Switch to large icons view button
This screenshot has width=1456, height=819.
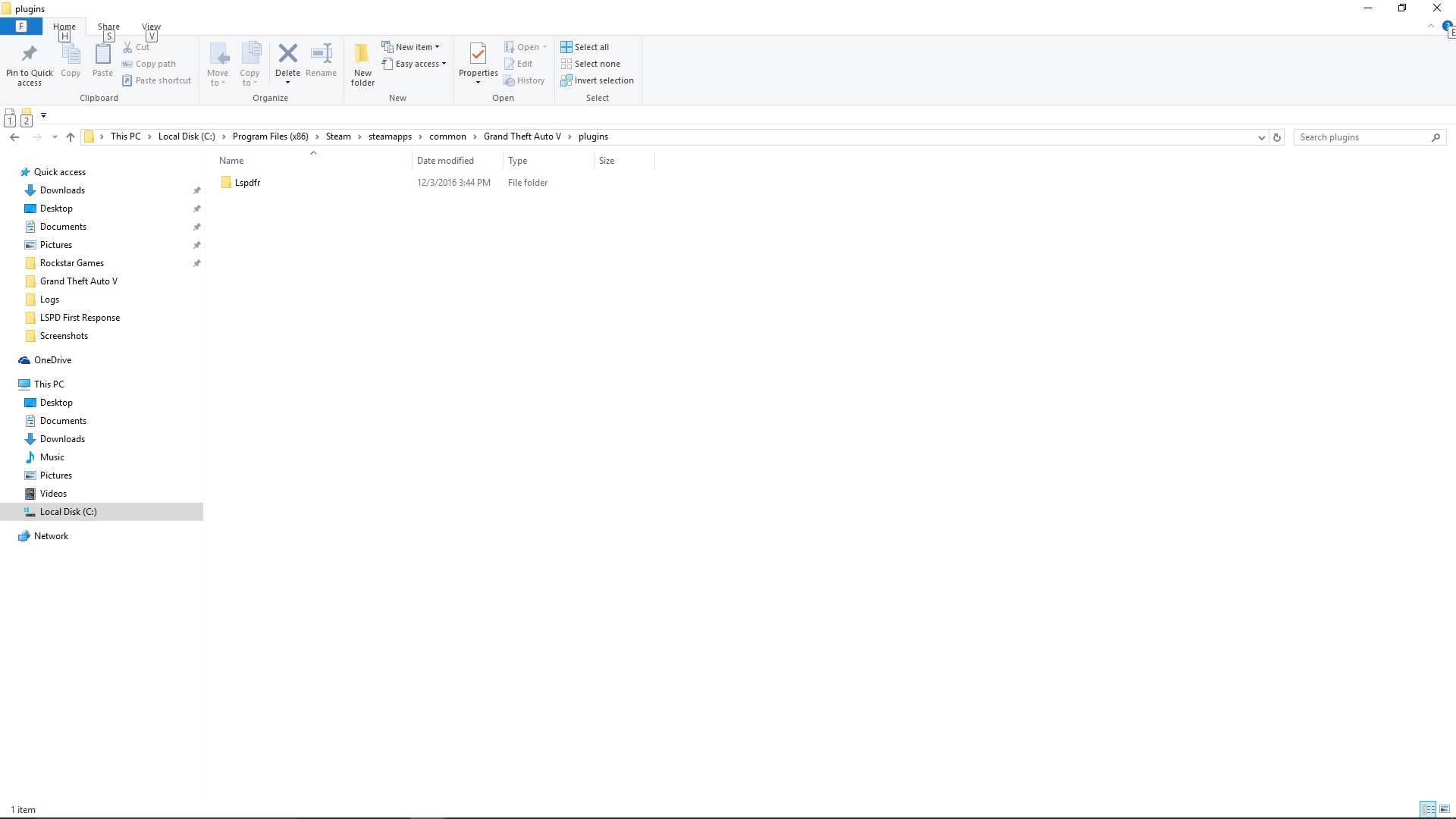coord(1445,809)
